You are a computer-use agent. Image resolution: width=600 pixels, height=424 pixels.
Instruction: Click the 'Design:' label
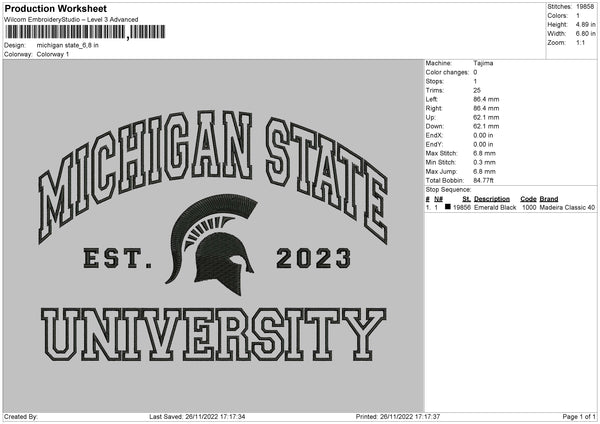15,45
